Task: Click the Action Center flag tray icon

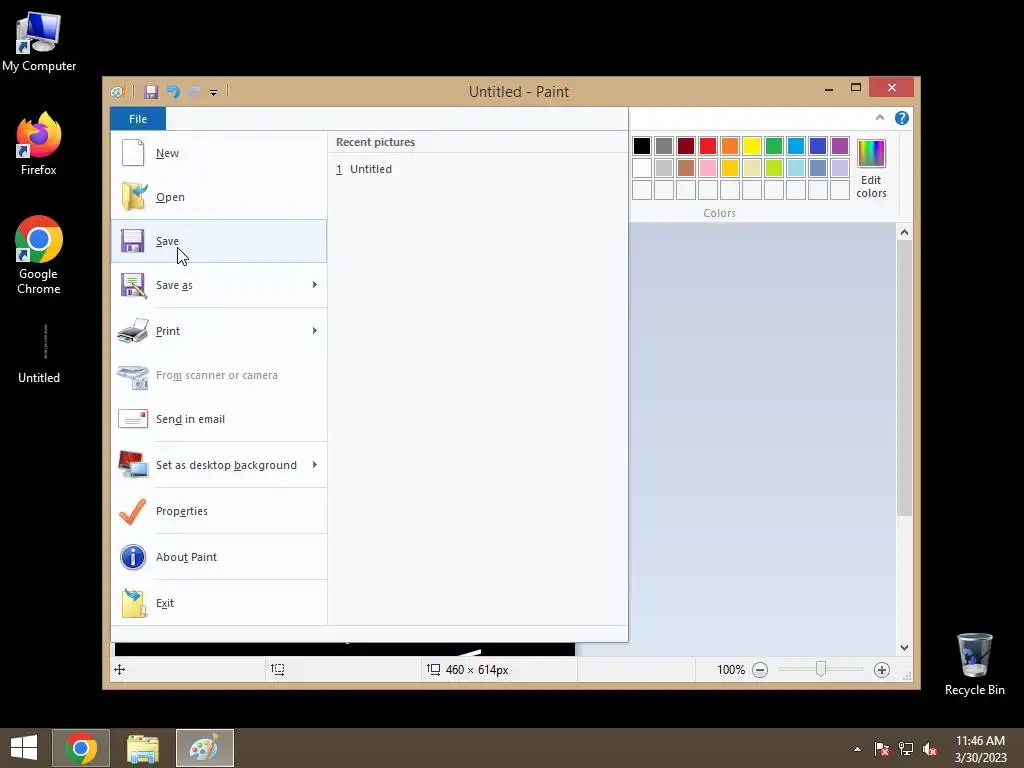Action: point(882,749)
